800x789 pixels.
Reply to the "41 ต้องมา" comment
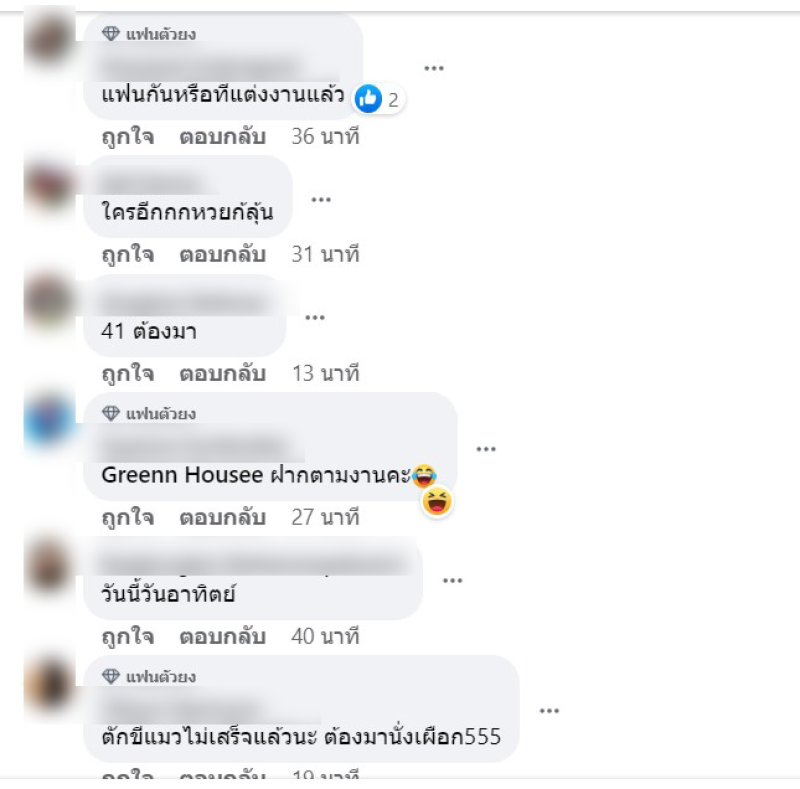pyautogui.click(x=222, y=373)
